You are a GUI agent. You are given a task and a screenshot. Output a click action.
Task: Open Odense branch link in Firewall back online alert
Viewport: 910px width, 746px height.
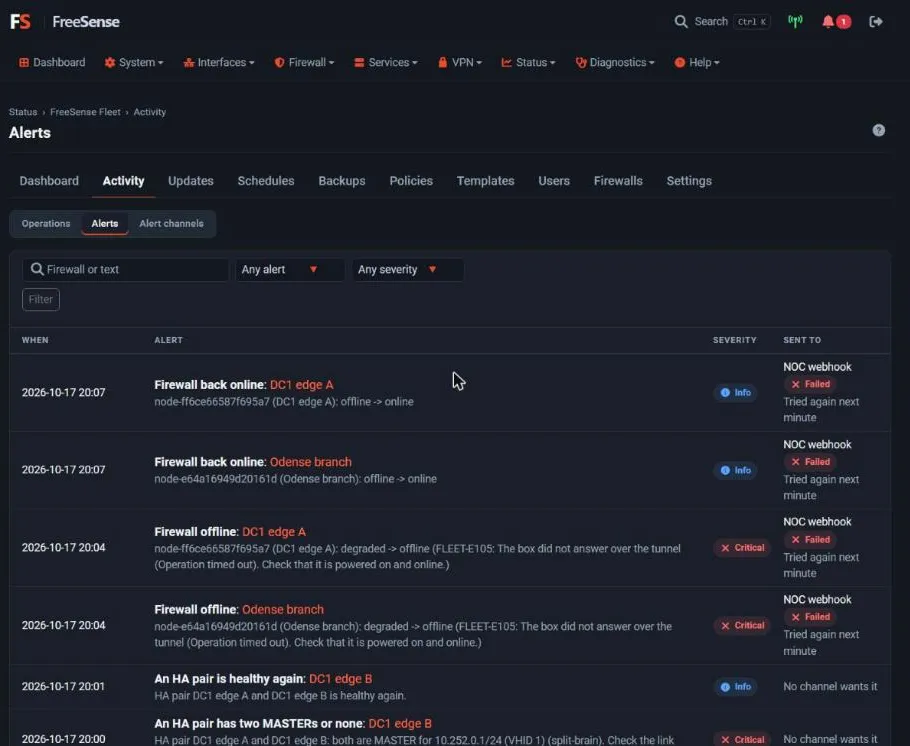[310, 462]
